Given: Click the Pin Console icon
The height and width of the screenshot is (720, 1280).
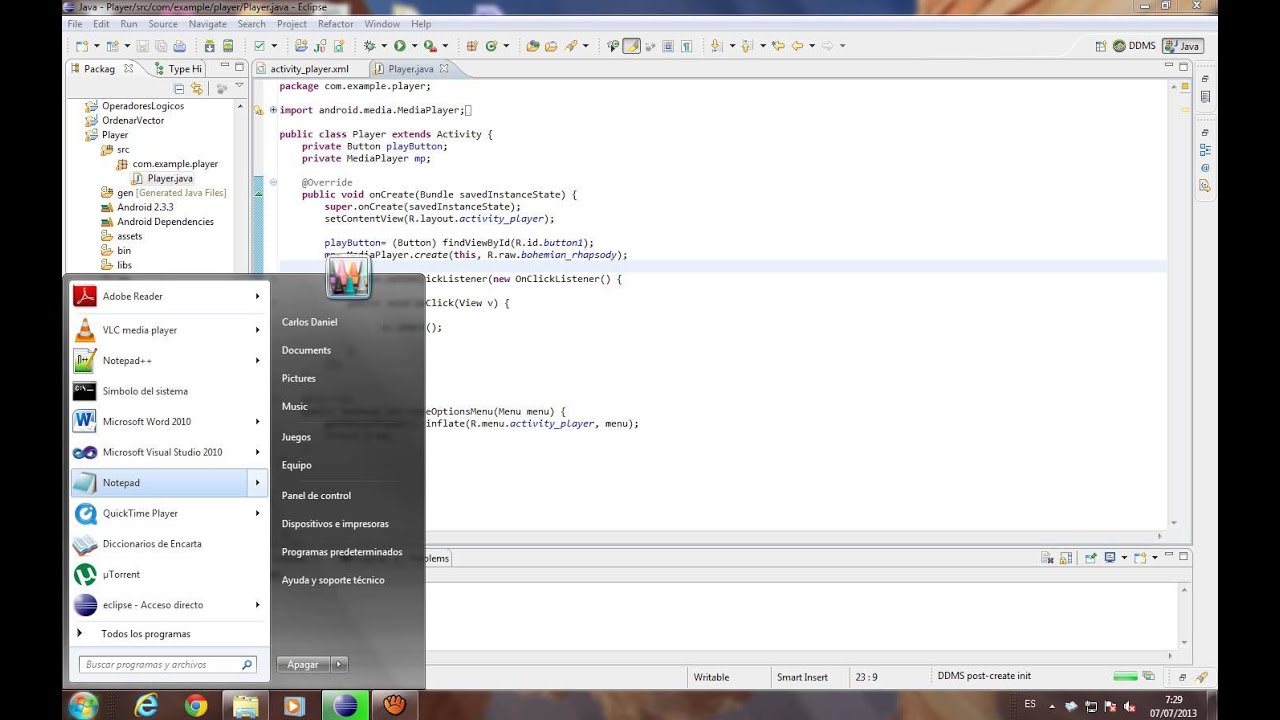Looking at the screenshot, I should (1090, 557).
